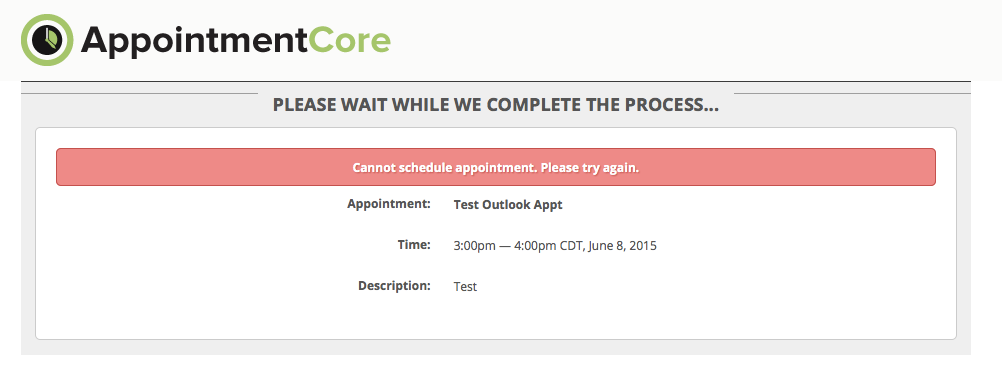The width and height of the screenshot is (1002, 377).
Task: Click the 3:00pm start time
Action: pos(474,245)
